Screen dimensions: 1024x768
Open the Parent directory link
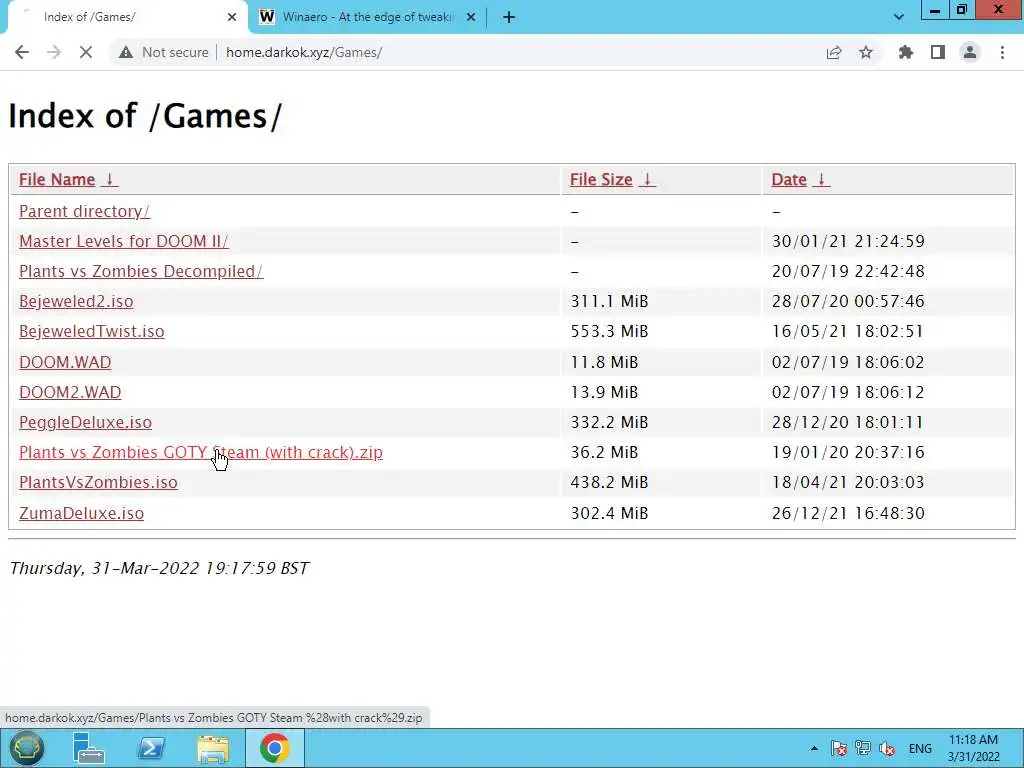pyautogui.click(x=84, y=211)
